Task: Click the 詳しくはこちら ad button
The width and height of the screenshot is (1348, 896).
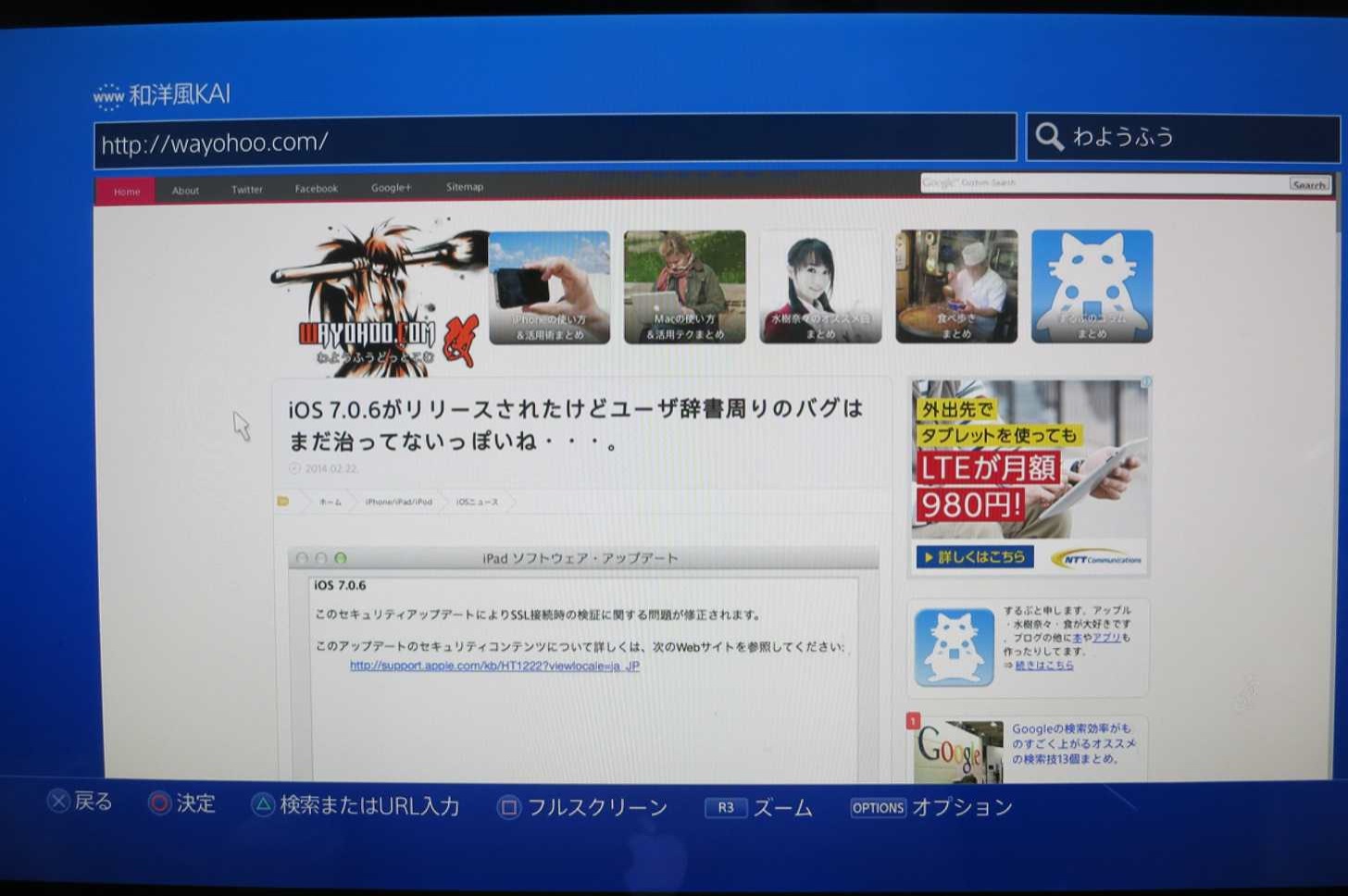Action: coord(974,557)
